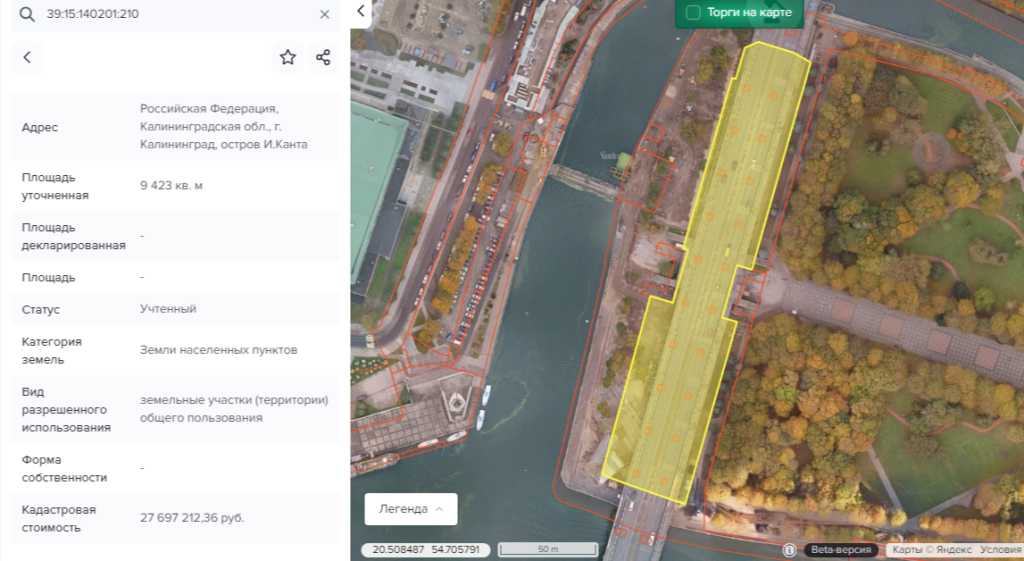
Task: Click the 'Категория земель' label
Action: tap(52, 351)
